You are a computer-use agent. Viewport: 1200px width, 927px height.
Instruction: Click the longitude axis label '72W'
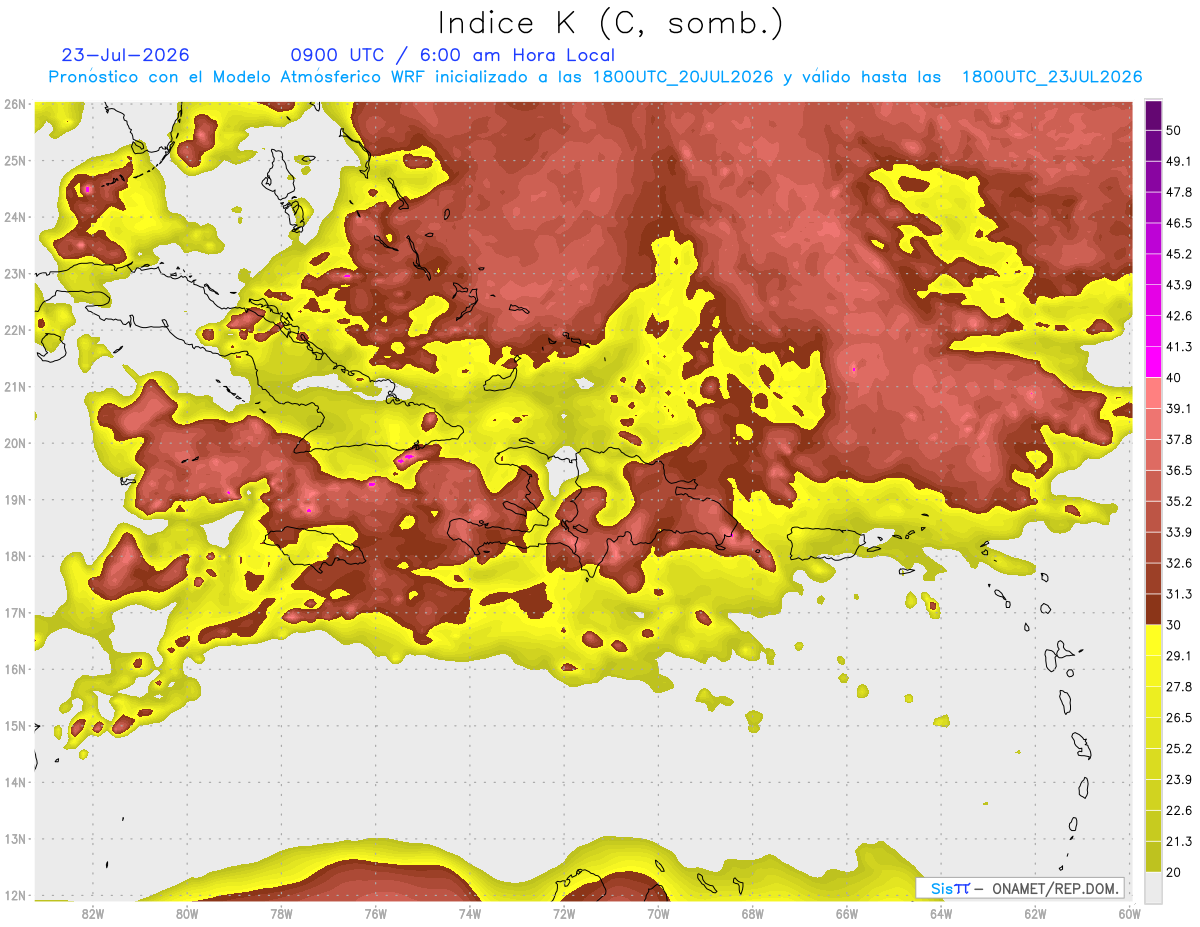click(x=564, y=913)
